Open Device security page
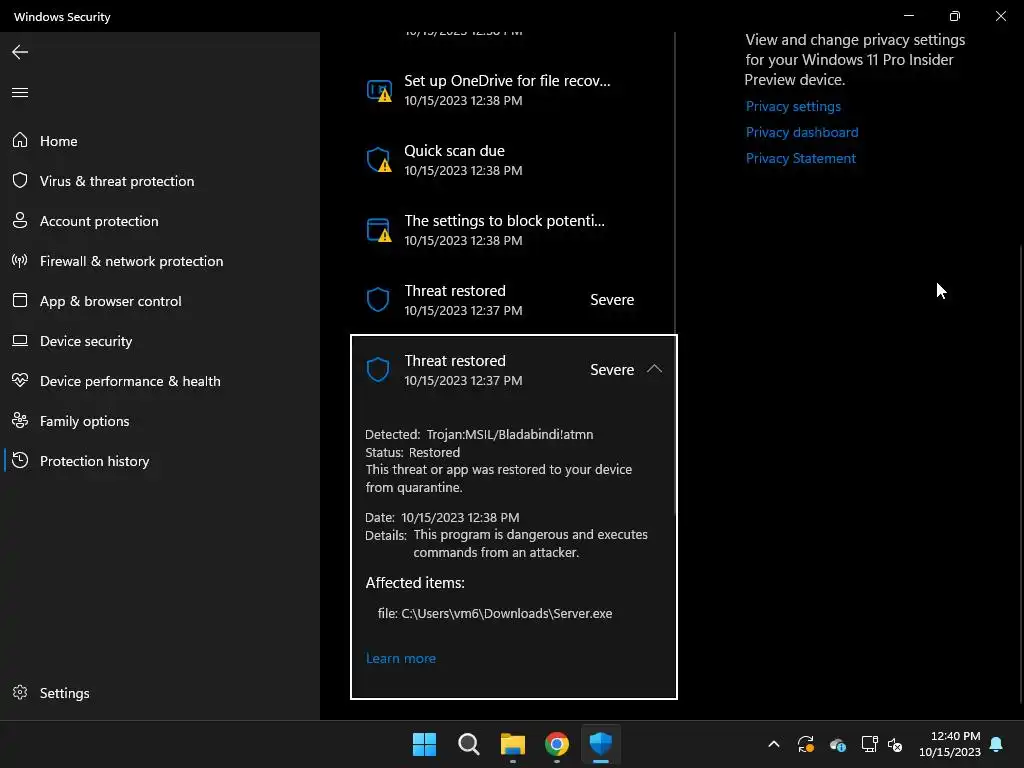Screen dimensions: 1024x768 (x=160, y=341)
